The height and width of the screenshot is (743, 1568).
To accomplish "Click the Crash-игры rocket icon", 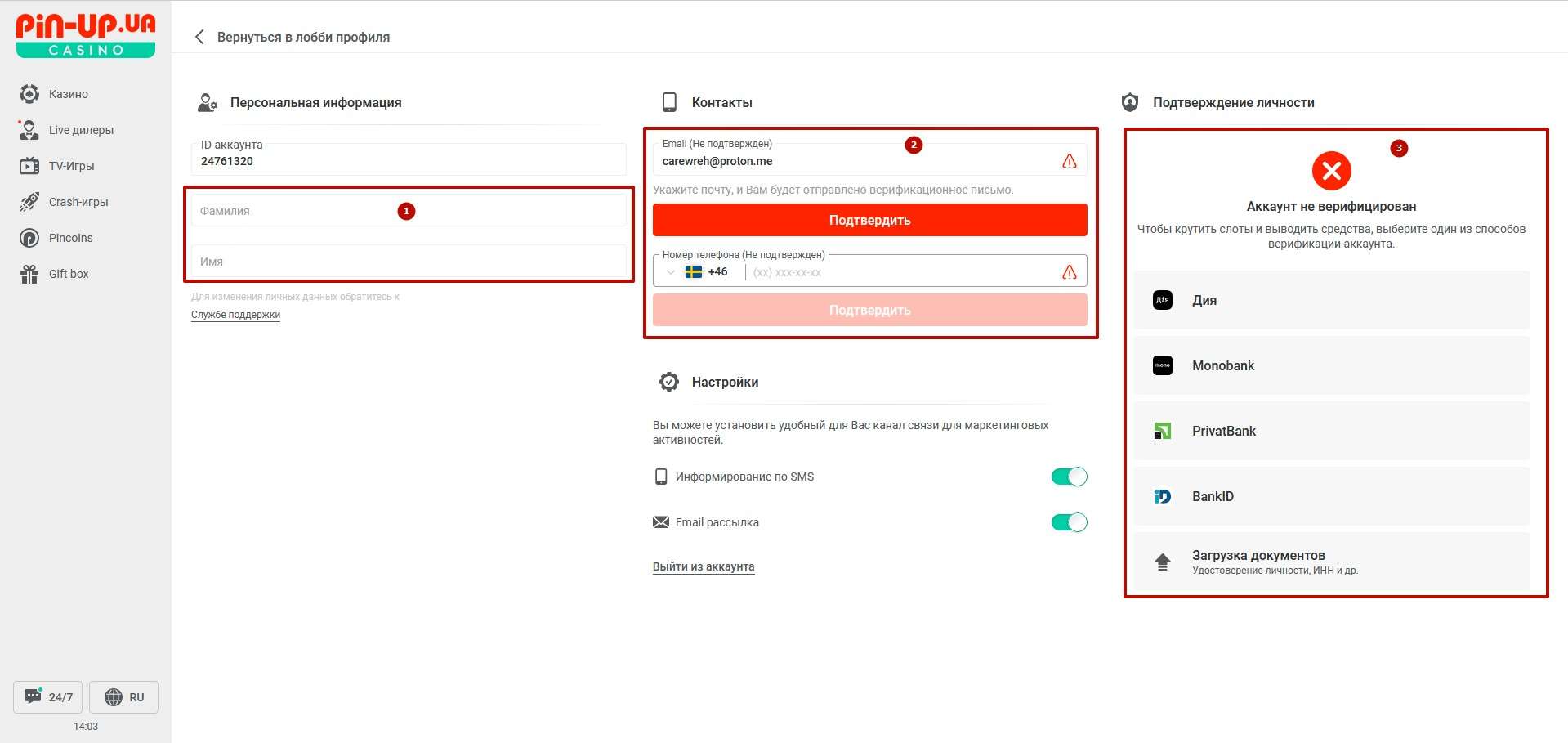I will point(29,202).
